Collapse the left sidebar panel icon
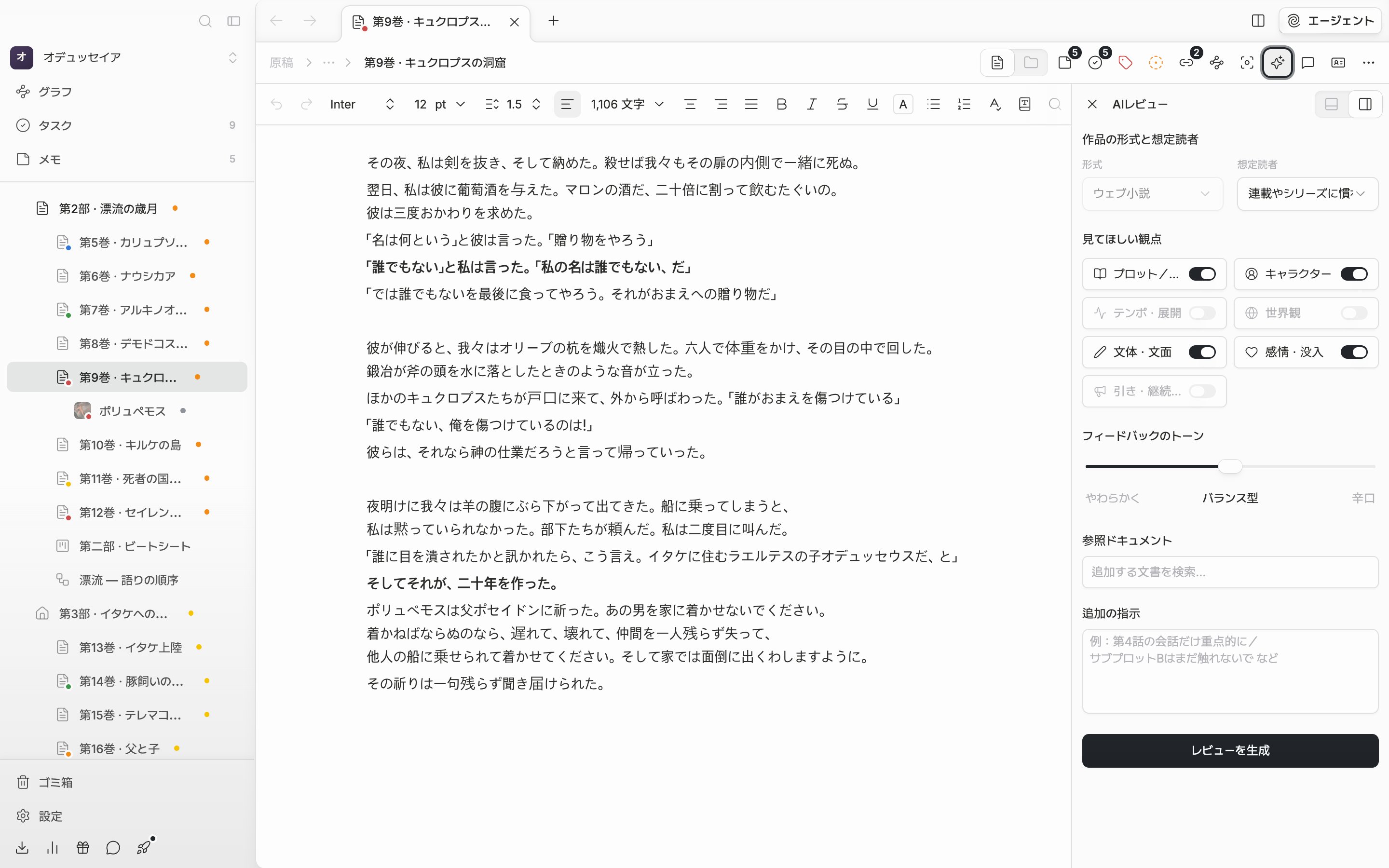This screenshot has height=868, width=1389. 233,21
